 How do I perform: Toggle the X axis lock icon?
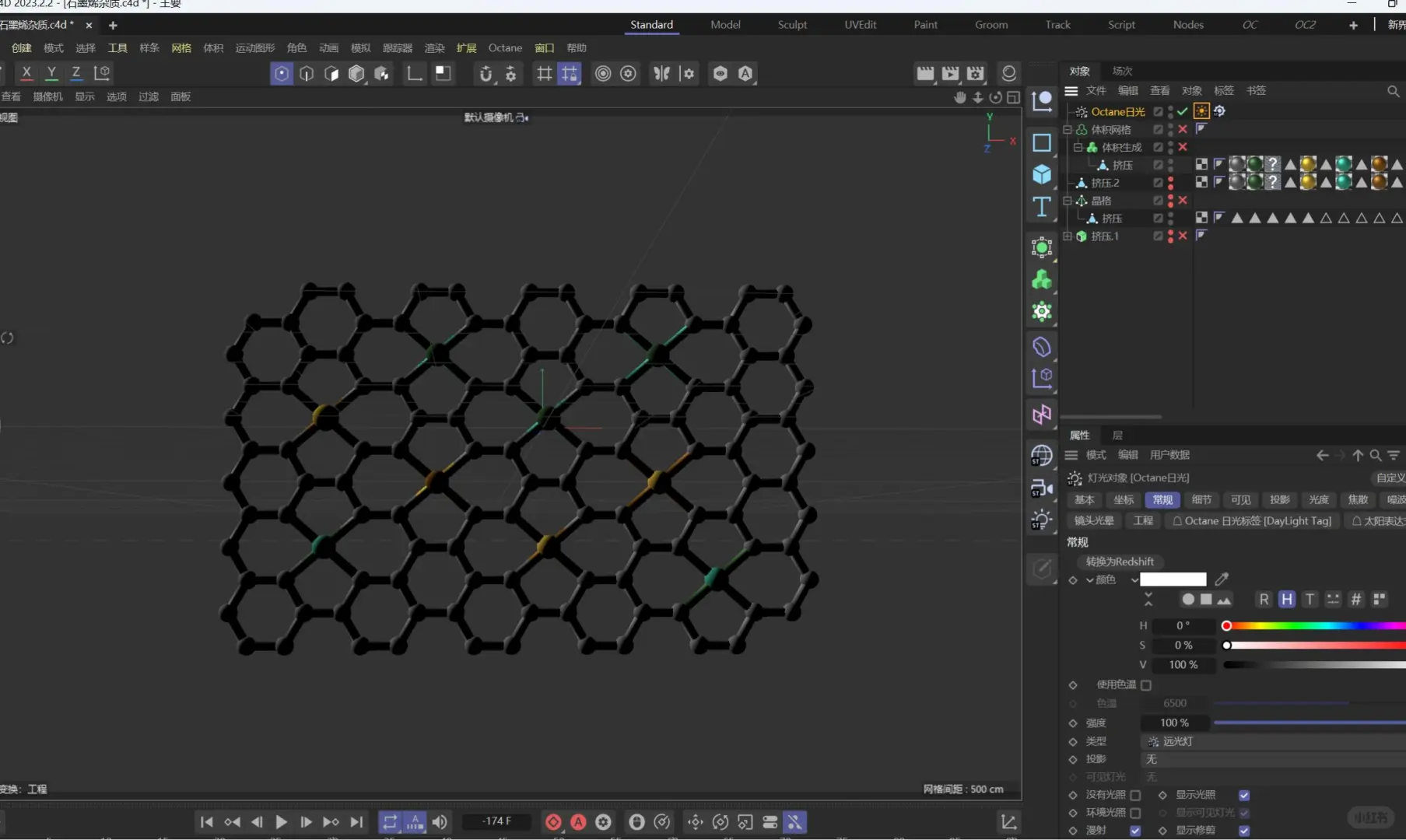coord(26,73)
